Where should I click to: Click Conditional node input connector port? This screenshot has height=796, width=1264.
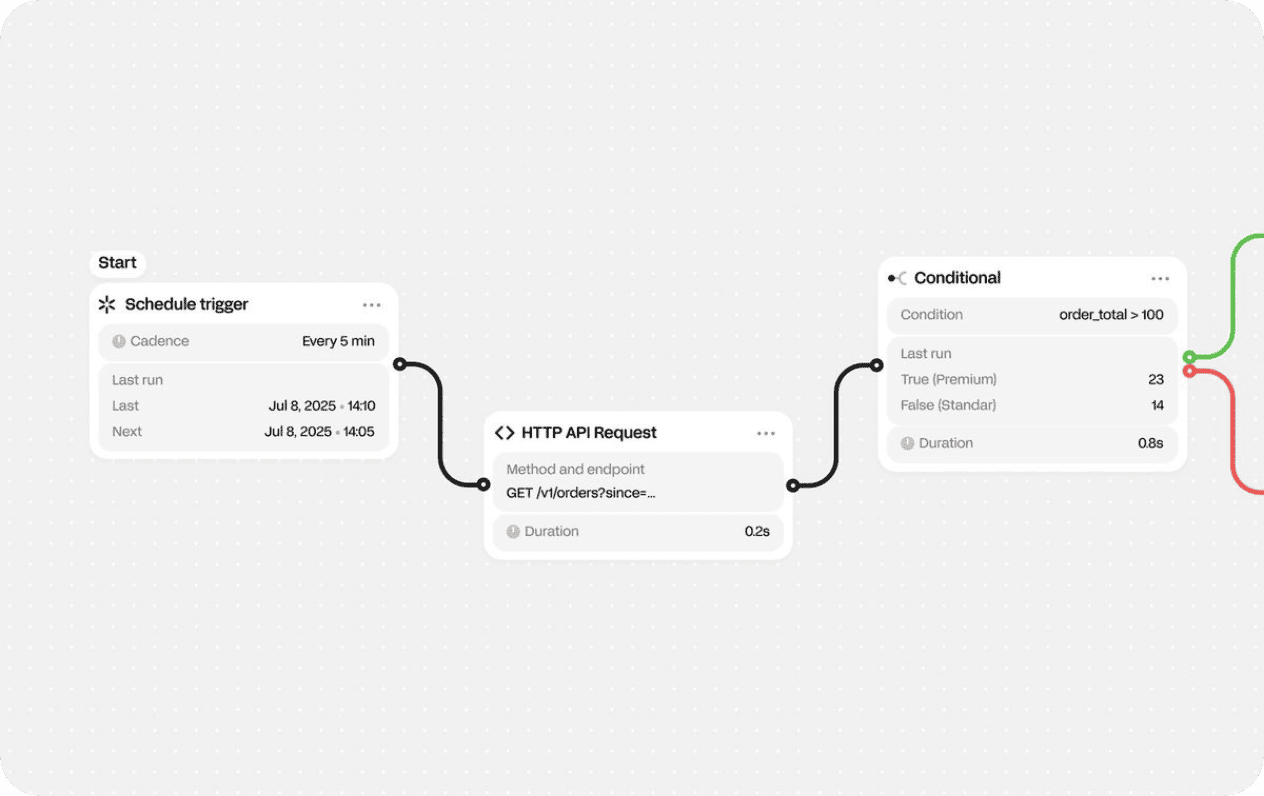click(877, 366)
